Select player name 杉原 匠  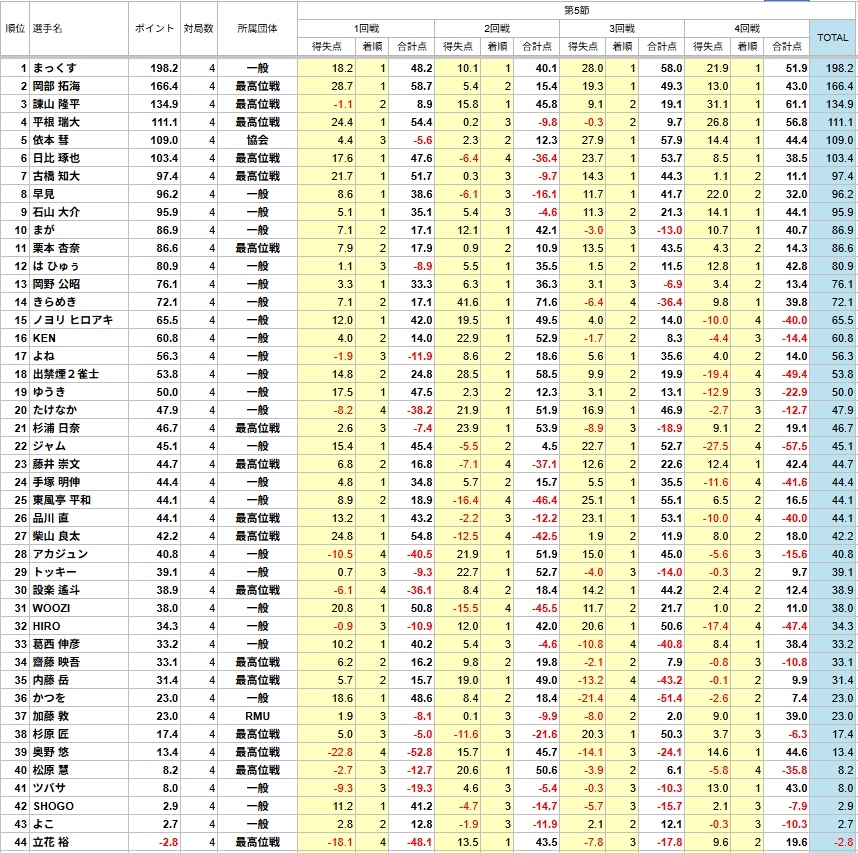pos(51,734)
